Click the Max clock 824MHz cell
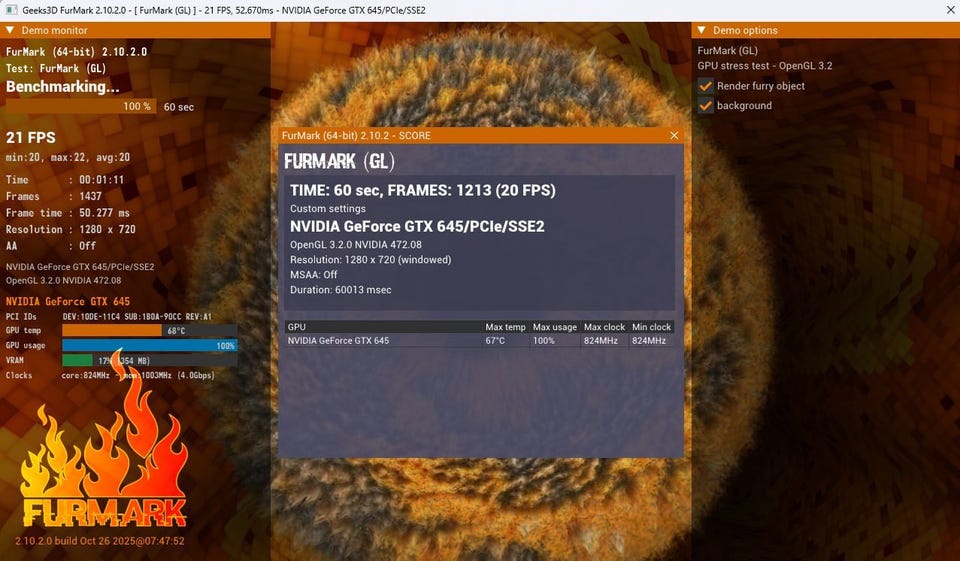Screen dimensions: 960x561 tap(604, 341)
